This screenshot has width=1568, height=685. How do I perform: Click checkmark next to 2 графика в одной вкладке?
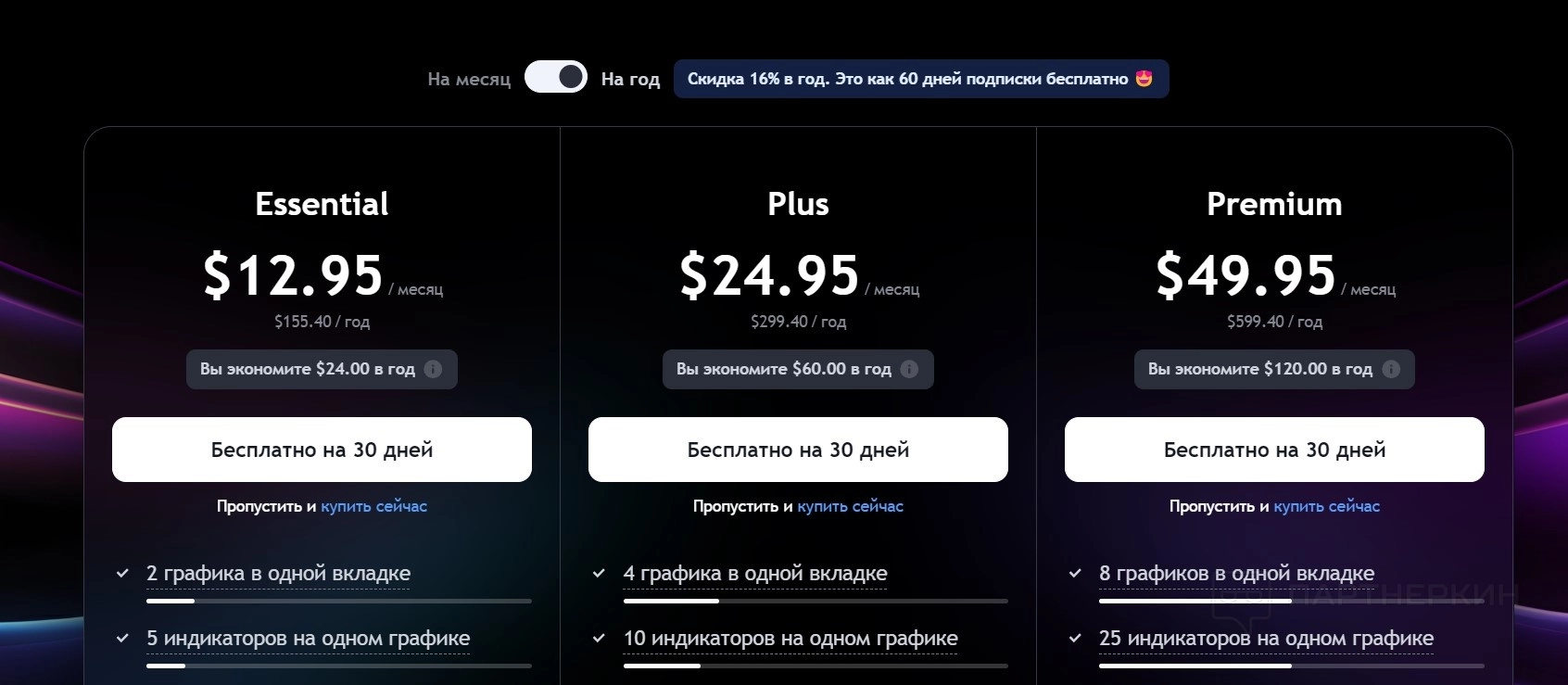(x=122, y=574)
